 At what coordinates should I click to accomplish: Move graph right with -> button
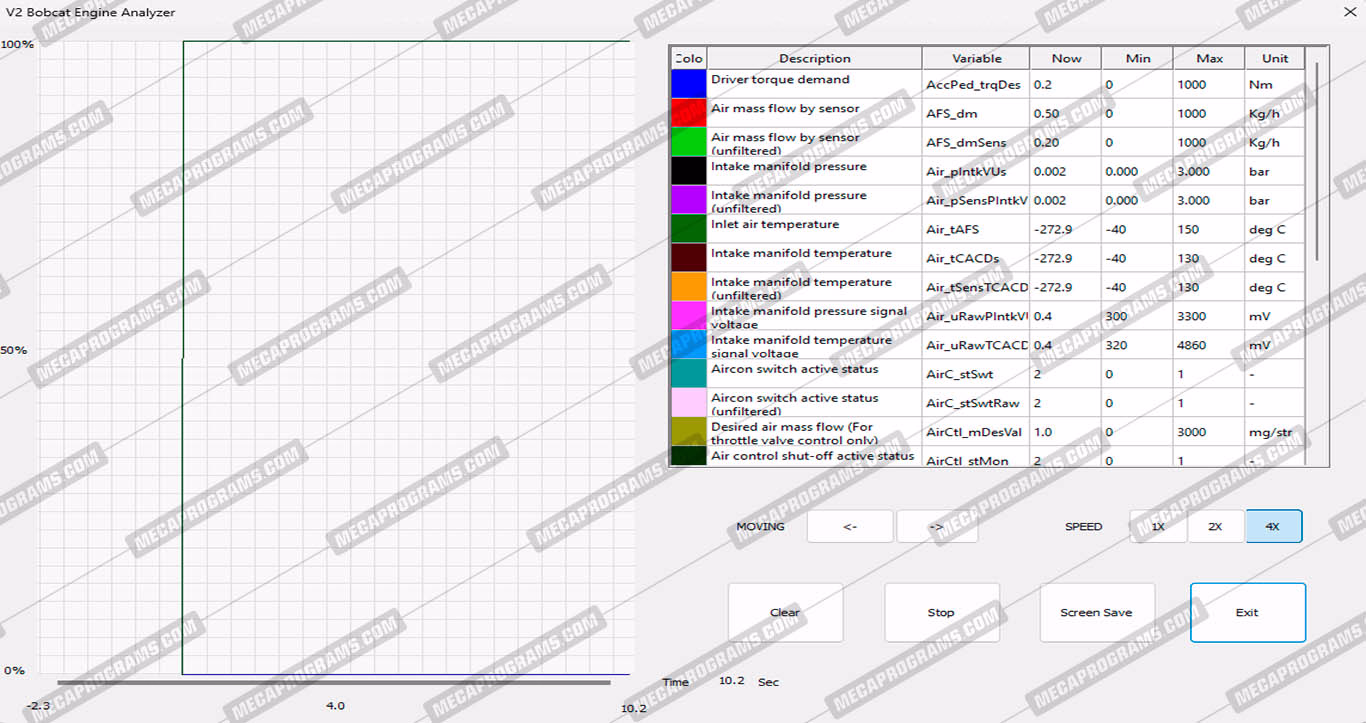(x=936, y=526)
